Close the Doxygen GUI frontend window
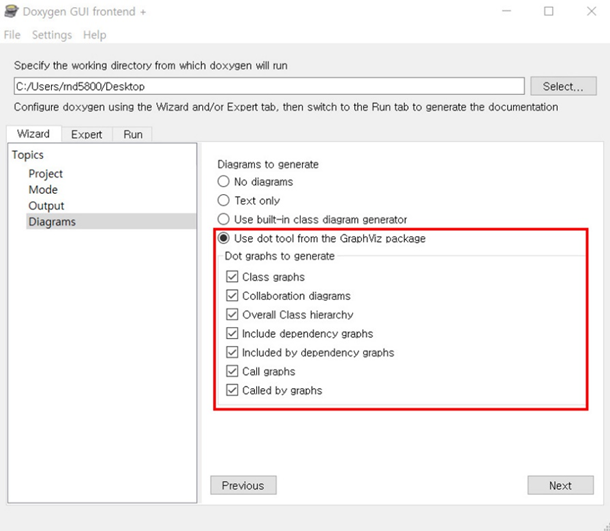 point(591,11)
